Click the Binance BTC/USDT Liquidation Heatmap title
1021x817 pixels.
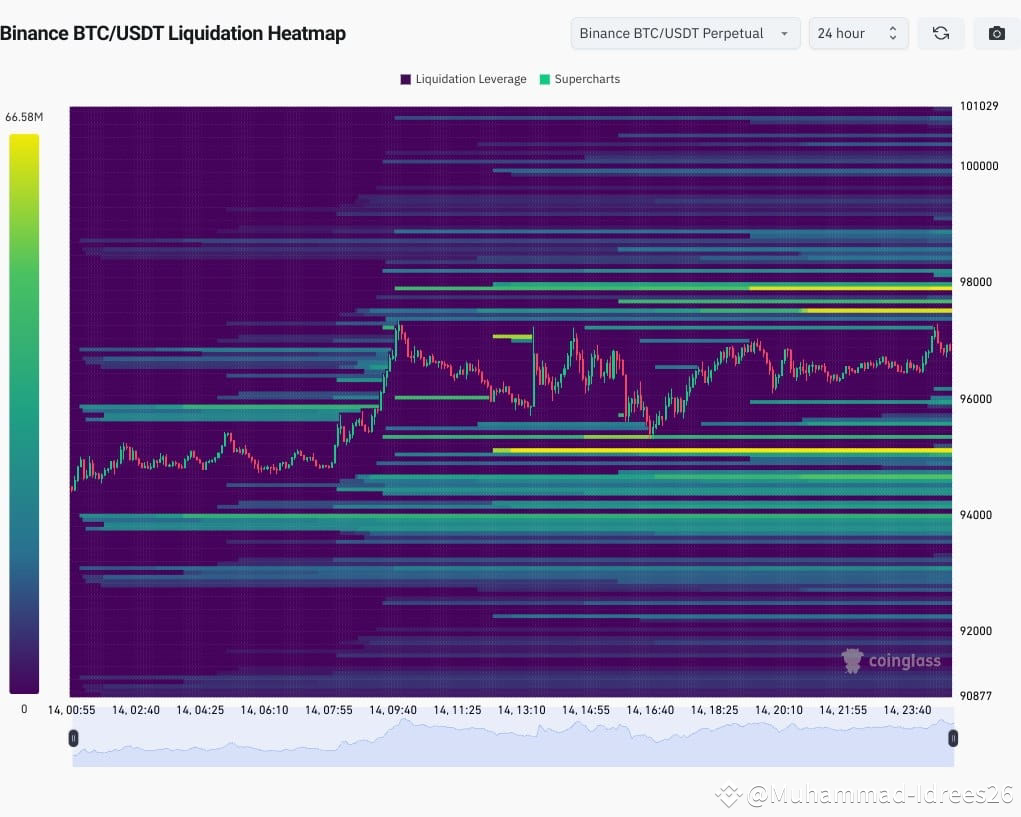tap(174, 33)
